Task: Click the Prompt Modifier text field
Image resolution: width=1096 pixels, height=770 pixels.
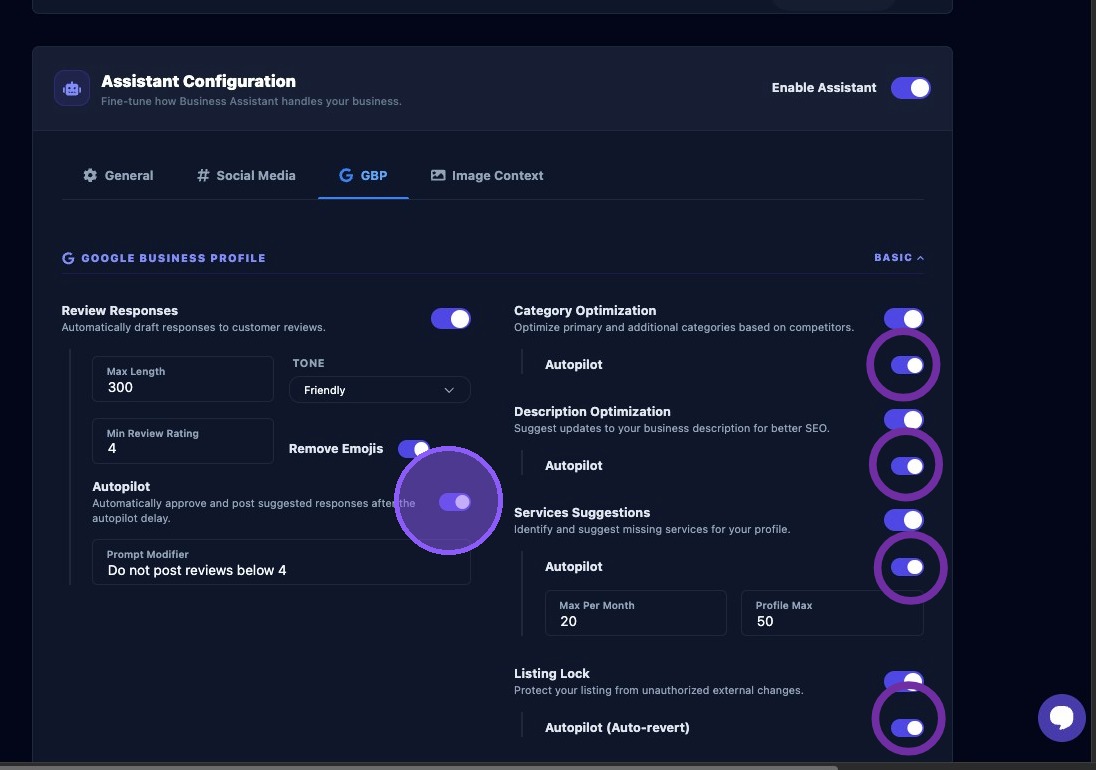Action: point(281,562)
